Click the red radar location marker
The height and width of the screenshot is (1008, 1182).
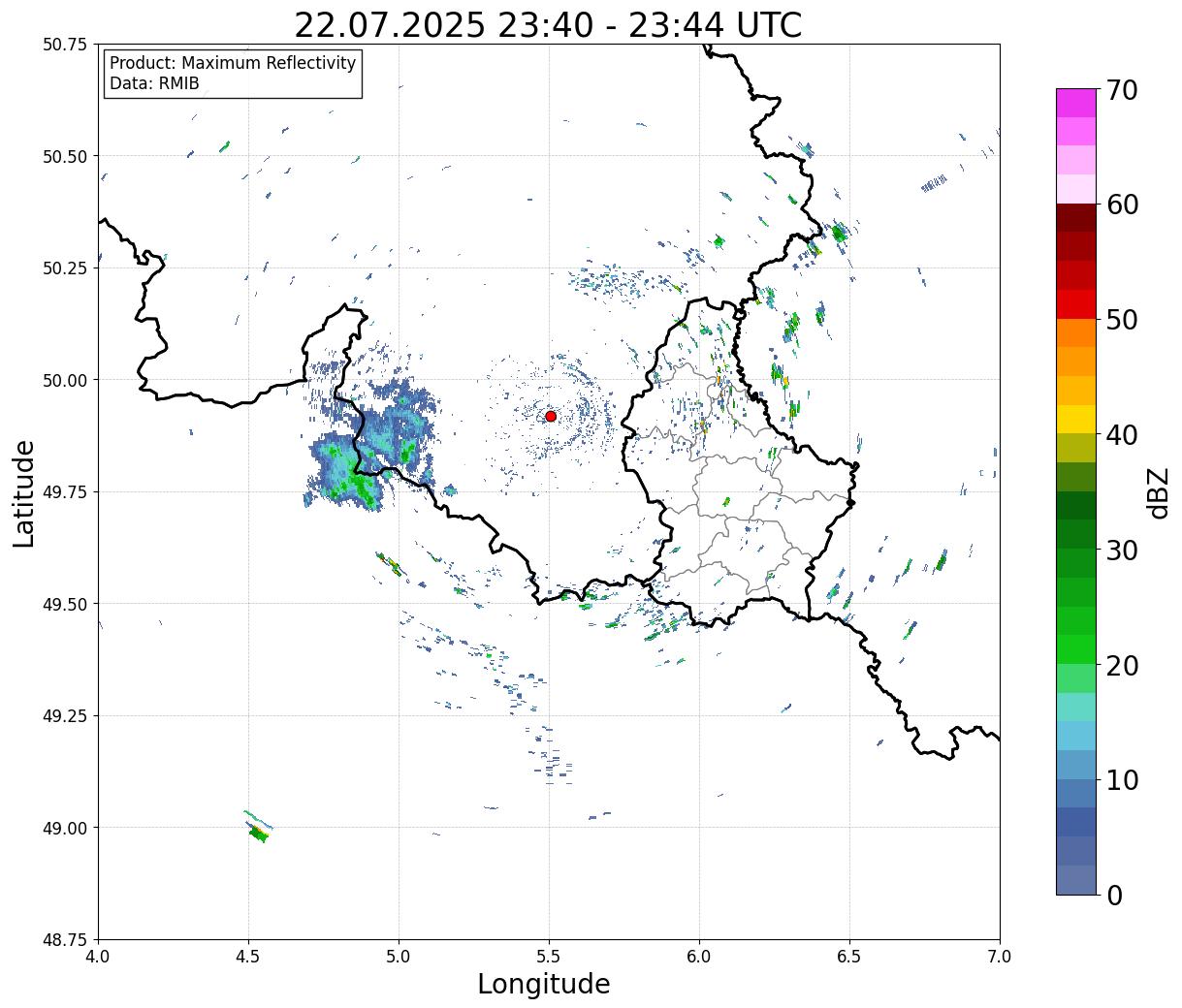551,416
